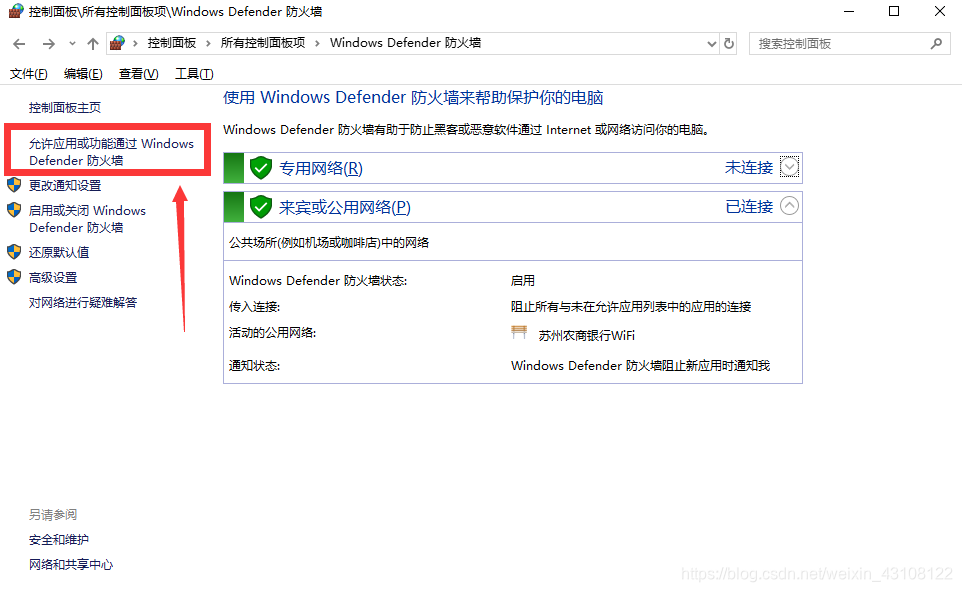Close the Windows Defender 防火墙 window
The image size is (962, 592).
(940, 12)
